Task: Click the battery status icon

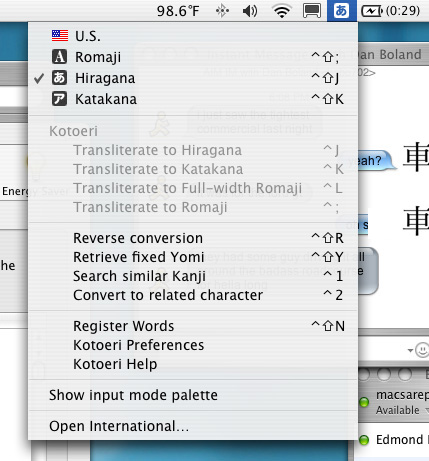Action: coord(372,11)
